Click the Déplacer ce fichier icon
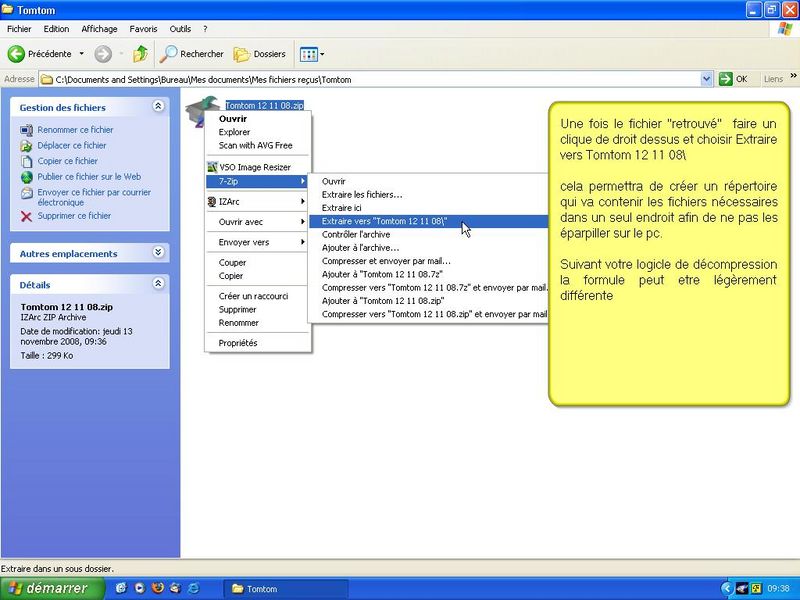This screenshot has width=800, height=600. click(27, 146)
